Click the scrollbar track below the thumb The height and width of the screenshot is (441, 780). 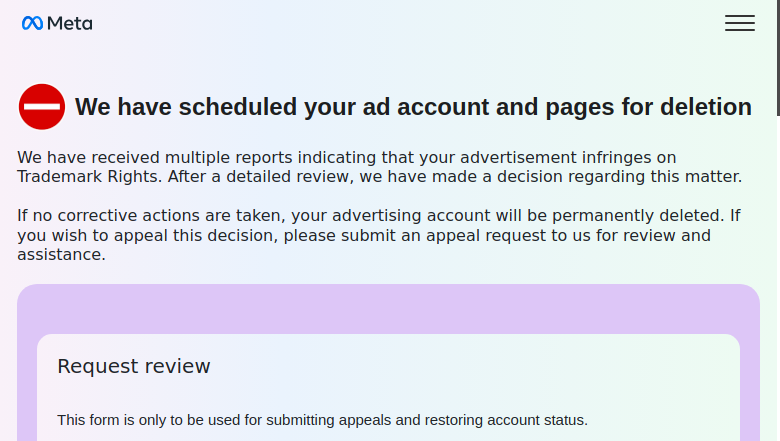coord(778,278)
